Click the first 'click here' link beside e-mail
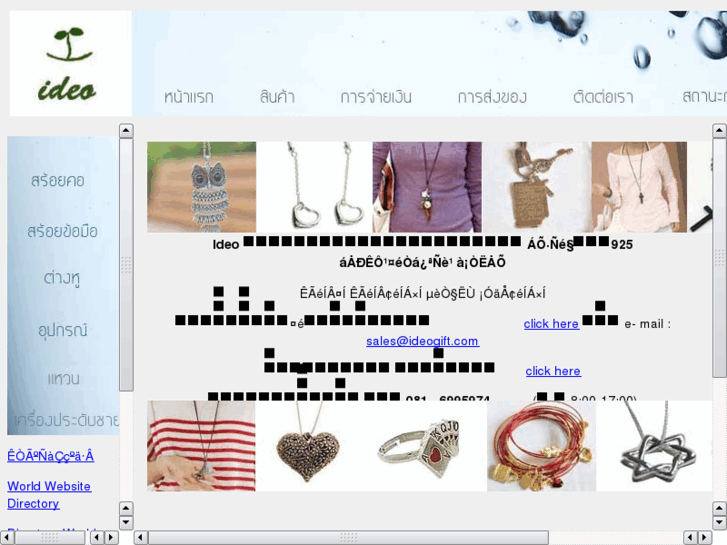The width and height of the screenshot is (727, 545). [551, 324]
